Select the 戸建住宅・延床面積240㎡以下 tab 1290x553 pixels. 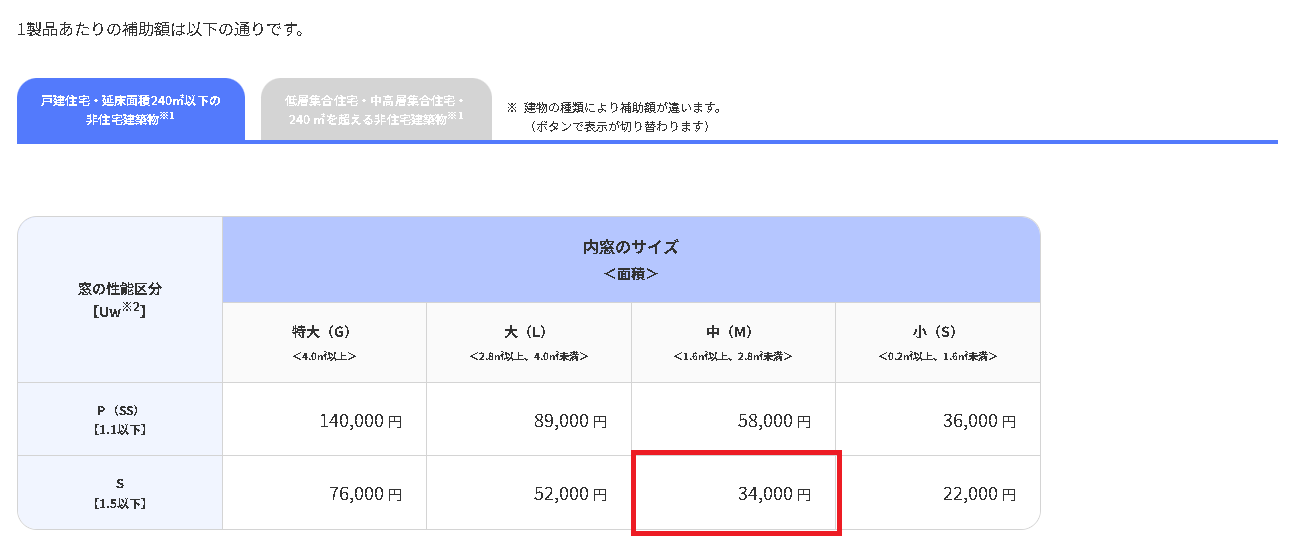click(131, 109)
